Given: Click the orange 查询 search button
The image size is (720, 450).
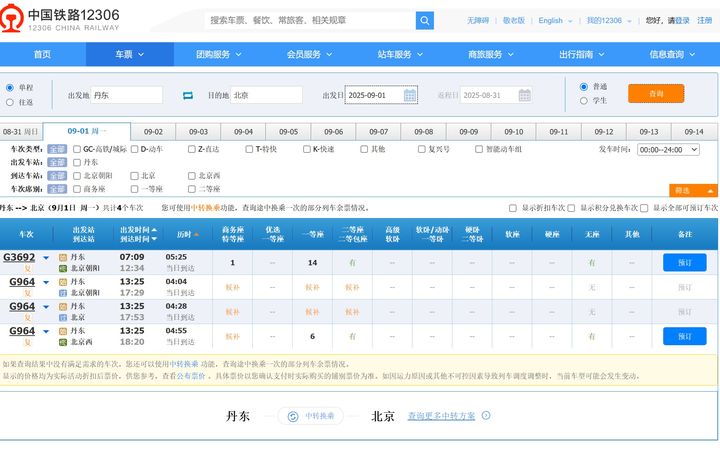Looking at the screenshot, I should [656, 93].
